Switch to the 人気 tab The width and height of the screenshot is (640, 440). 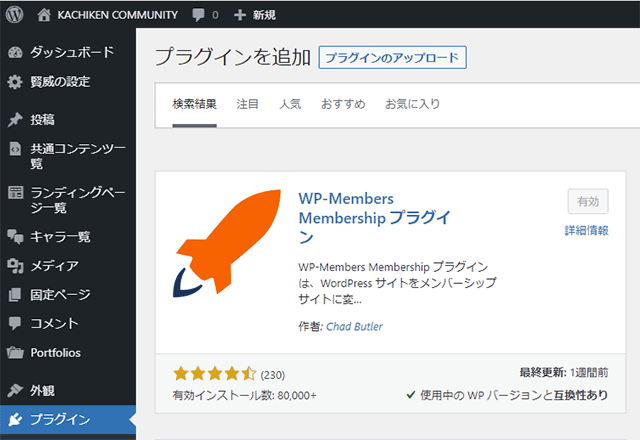tap(290, 104)
